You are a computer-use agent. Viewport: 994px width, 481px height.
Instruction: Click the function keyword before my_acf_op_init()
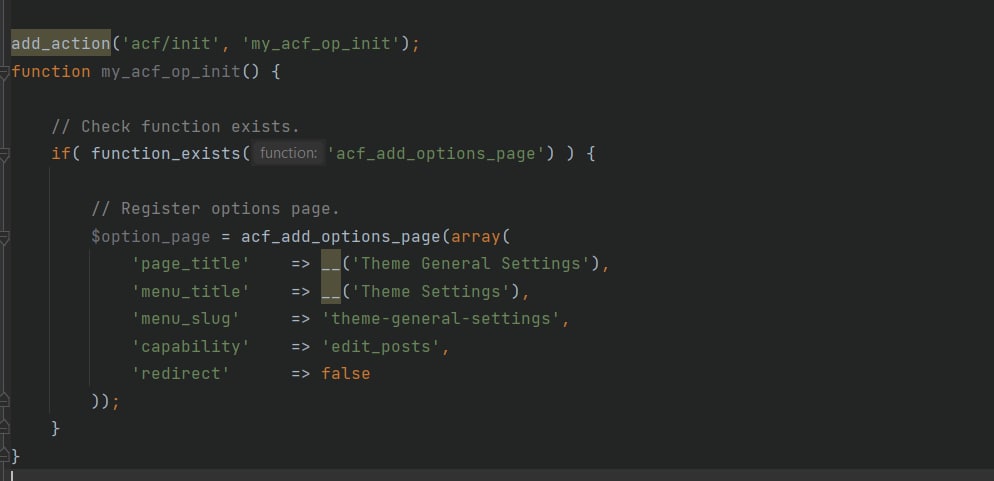pyautogui.click(x=51, y=72)
